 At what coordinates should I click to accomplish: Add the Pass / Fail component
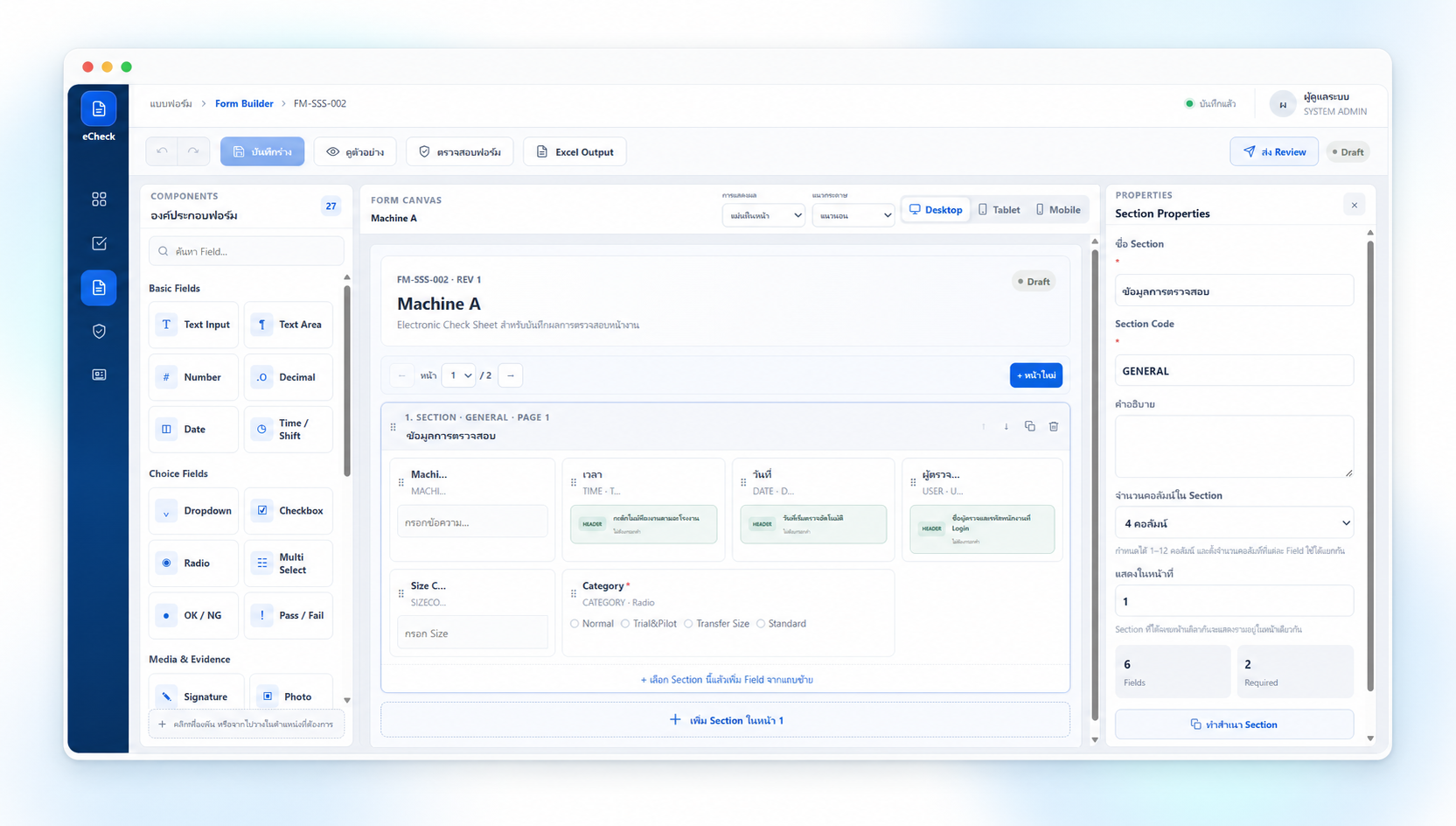click(x=289, y=616)
